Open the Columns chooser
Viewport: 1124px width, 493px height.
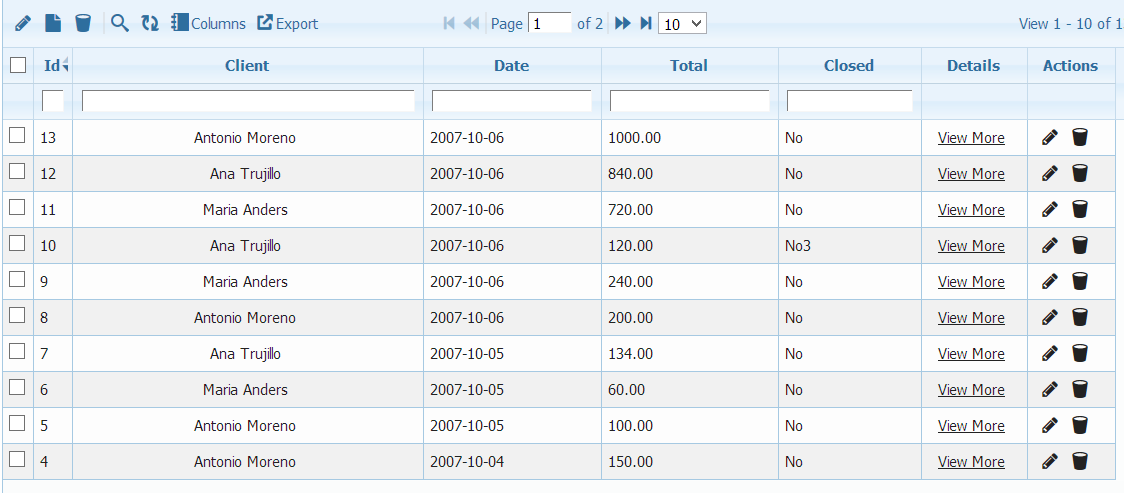[x=208, y=23]
